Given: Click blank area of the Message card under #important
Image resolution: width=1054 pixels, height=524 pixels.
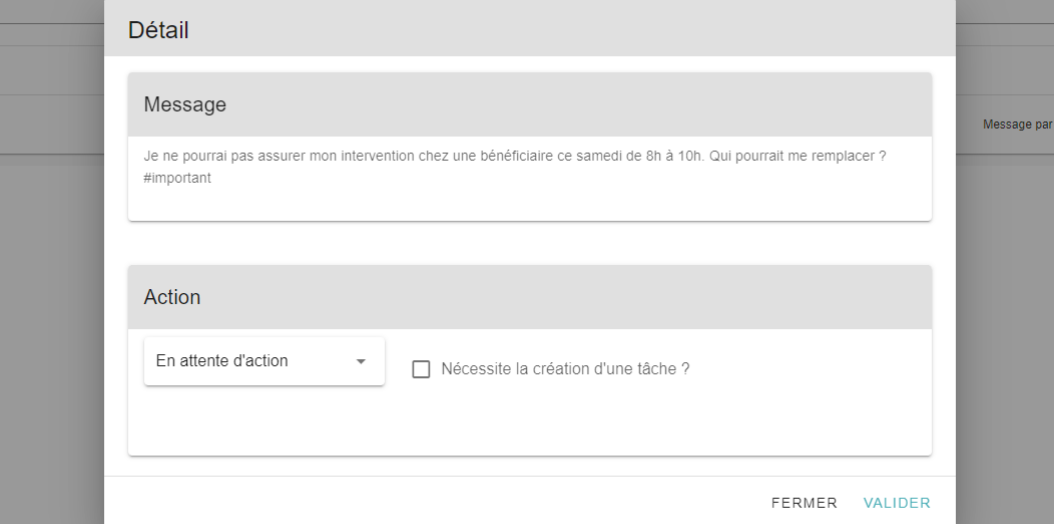Looking at the screenshot, I should 530,204.
